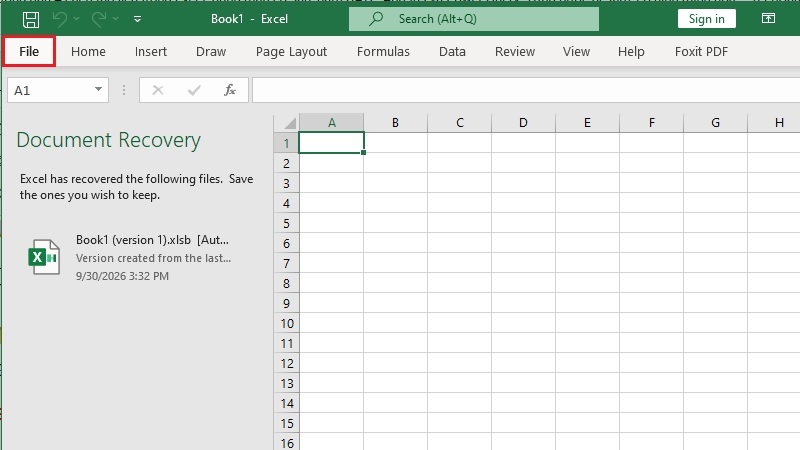Select row 1 header
The image size is (800, 450).
286,143
